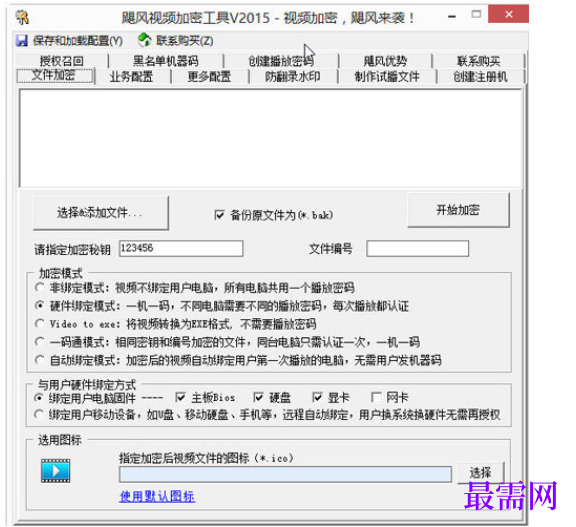Screen dimensions: 576x527
Task: Open 创建注册机 tab
Action: pyautogui.click(x=480, y=77)
